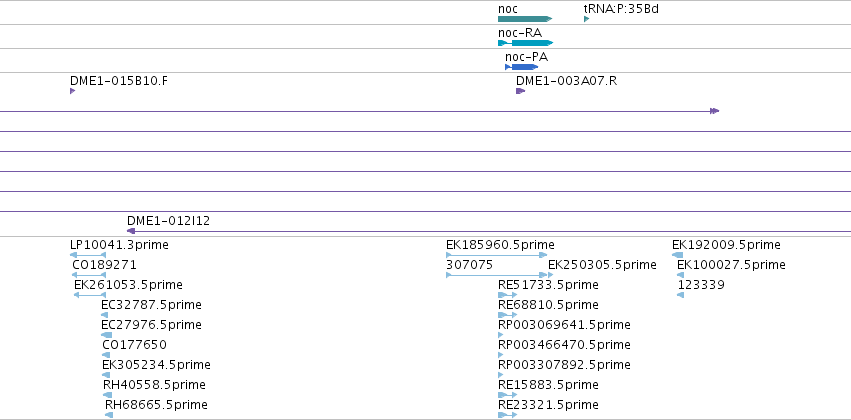Click the 'RP003069641.5prime' label
This screenshot has width=851, height=420.
click(564, 324)
